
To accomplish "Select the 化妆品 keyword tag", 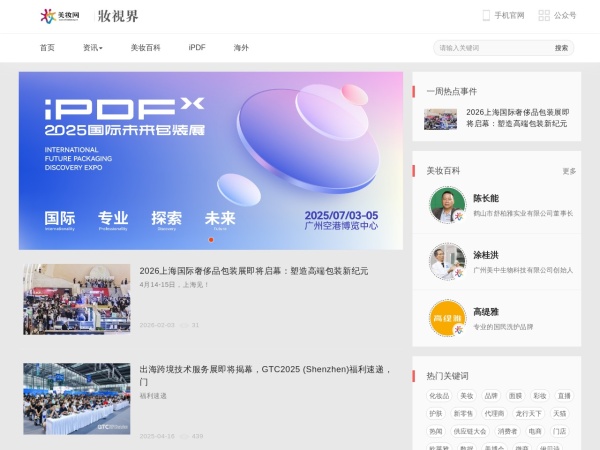I will click(439, 396).
